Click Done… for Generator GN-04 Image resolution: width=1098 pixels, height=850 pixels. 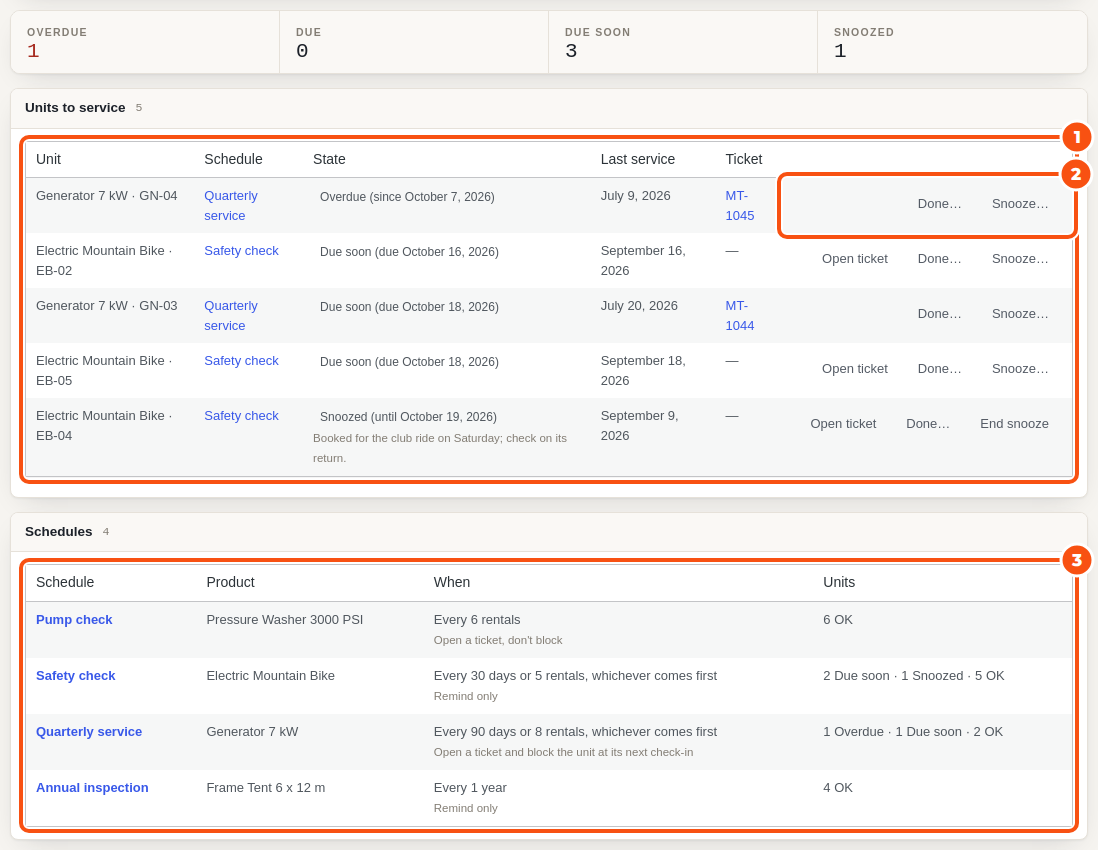point(939,204)
